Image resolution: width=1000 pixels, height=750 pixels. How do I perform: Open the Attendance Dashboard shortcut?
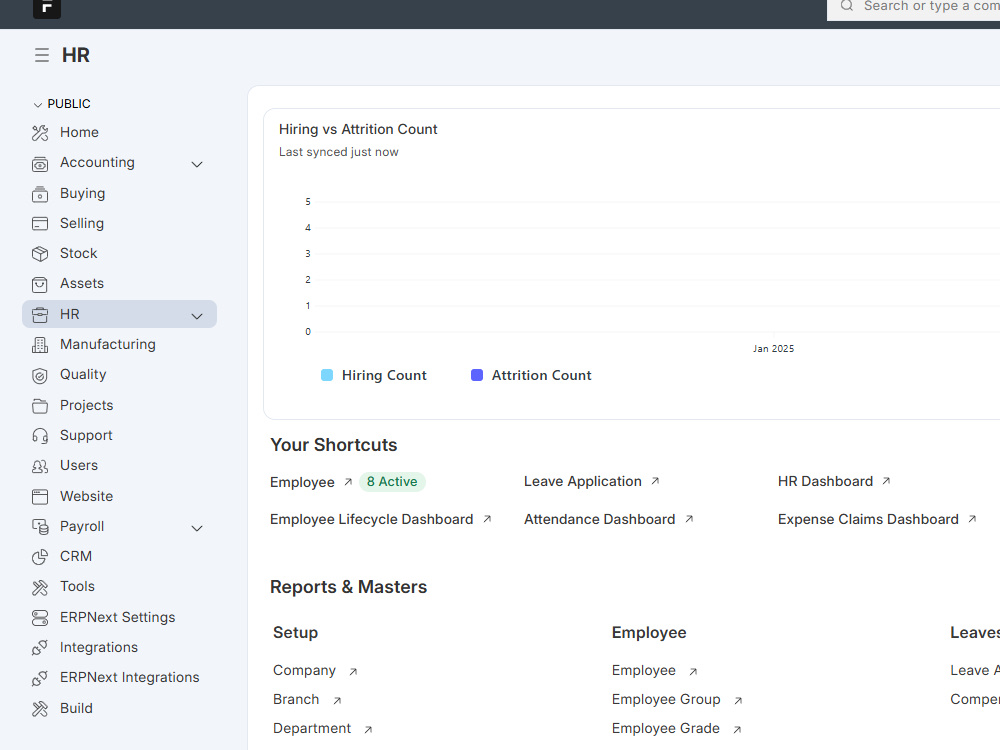click(599, 519)
